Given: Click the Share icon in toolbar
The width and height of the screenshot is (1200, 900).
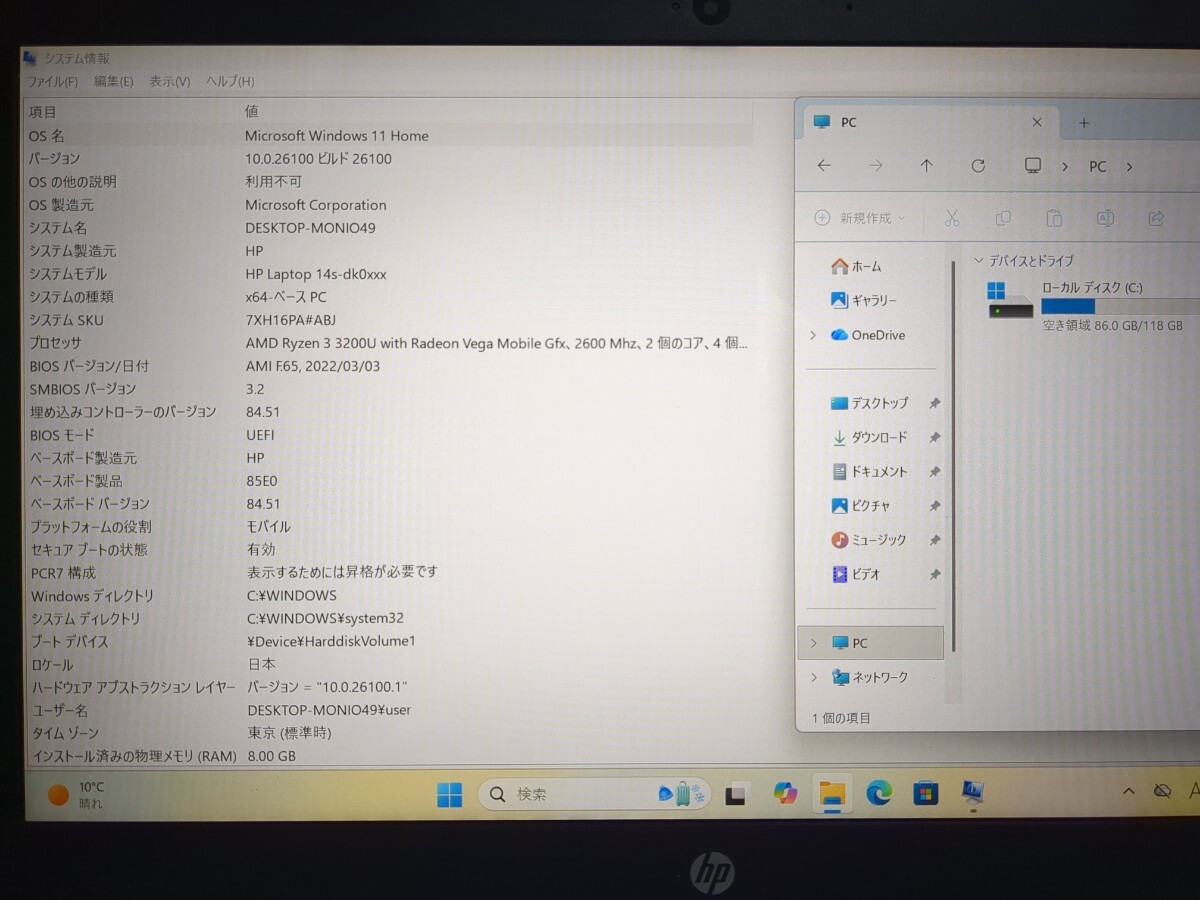Looking at the screenshot, I should point(1156,218).
